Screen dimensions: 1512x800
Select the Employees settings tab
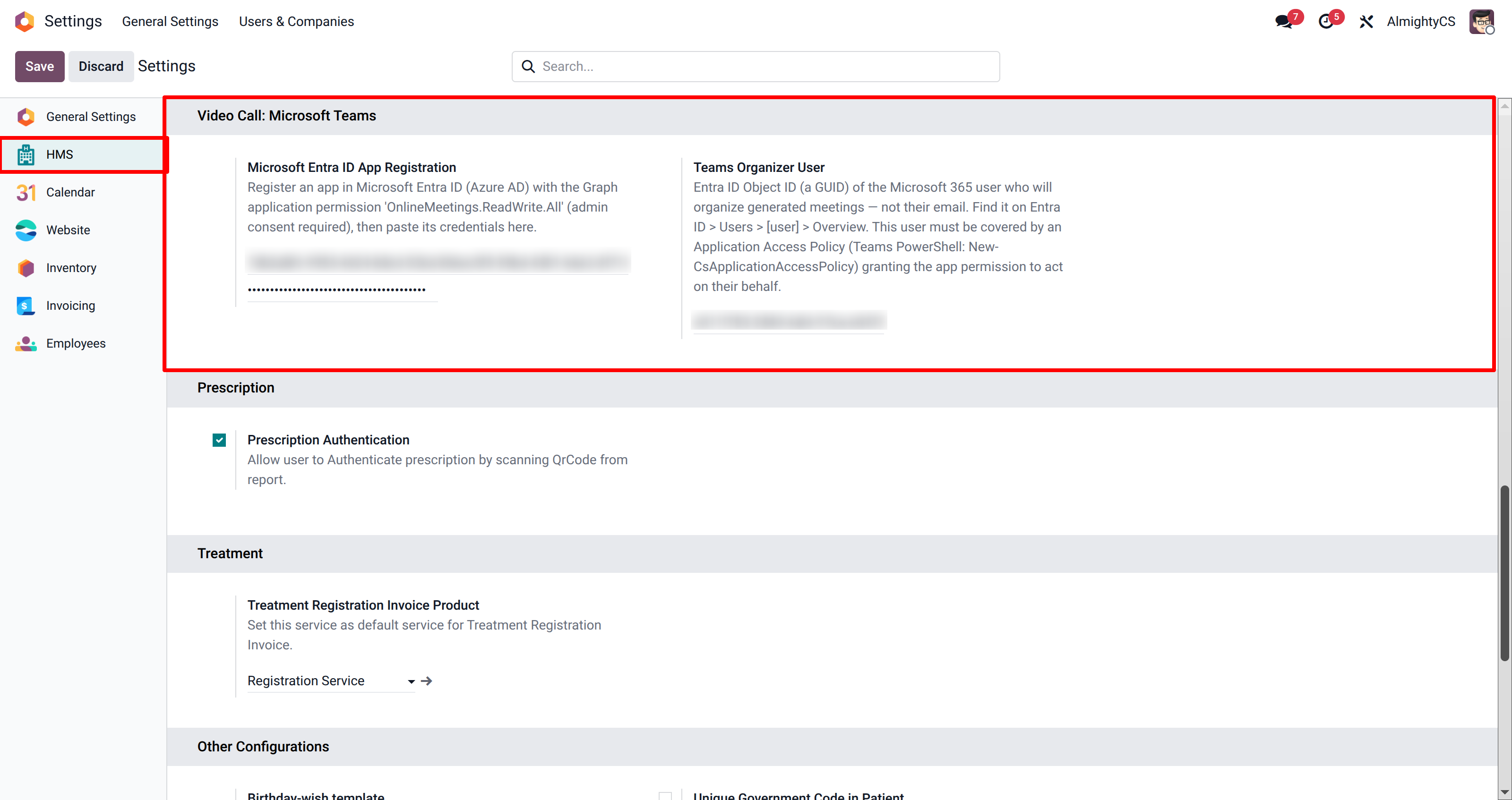point(83,344)
